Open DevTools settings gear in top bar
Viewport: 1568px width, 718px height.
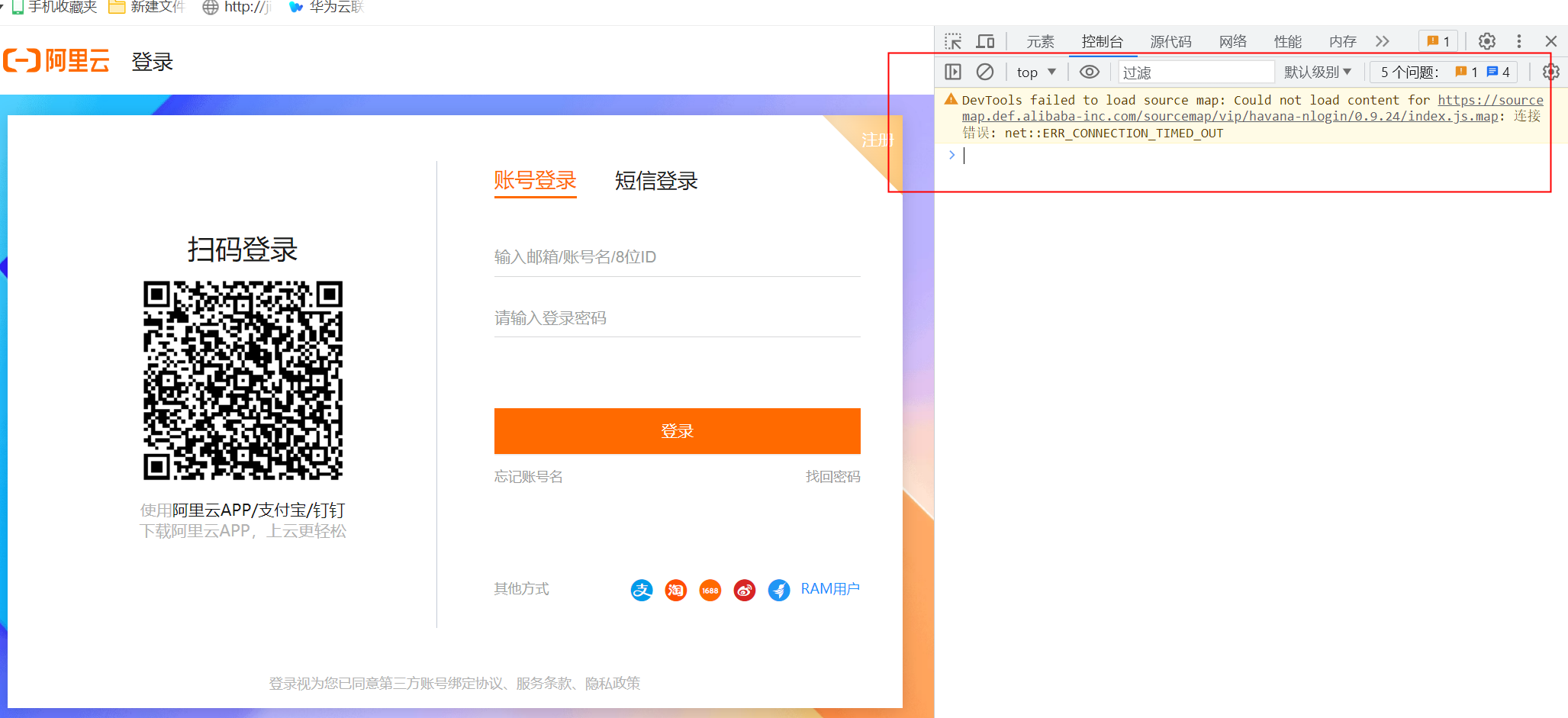point(1487,41)
